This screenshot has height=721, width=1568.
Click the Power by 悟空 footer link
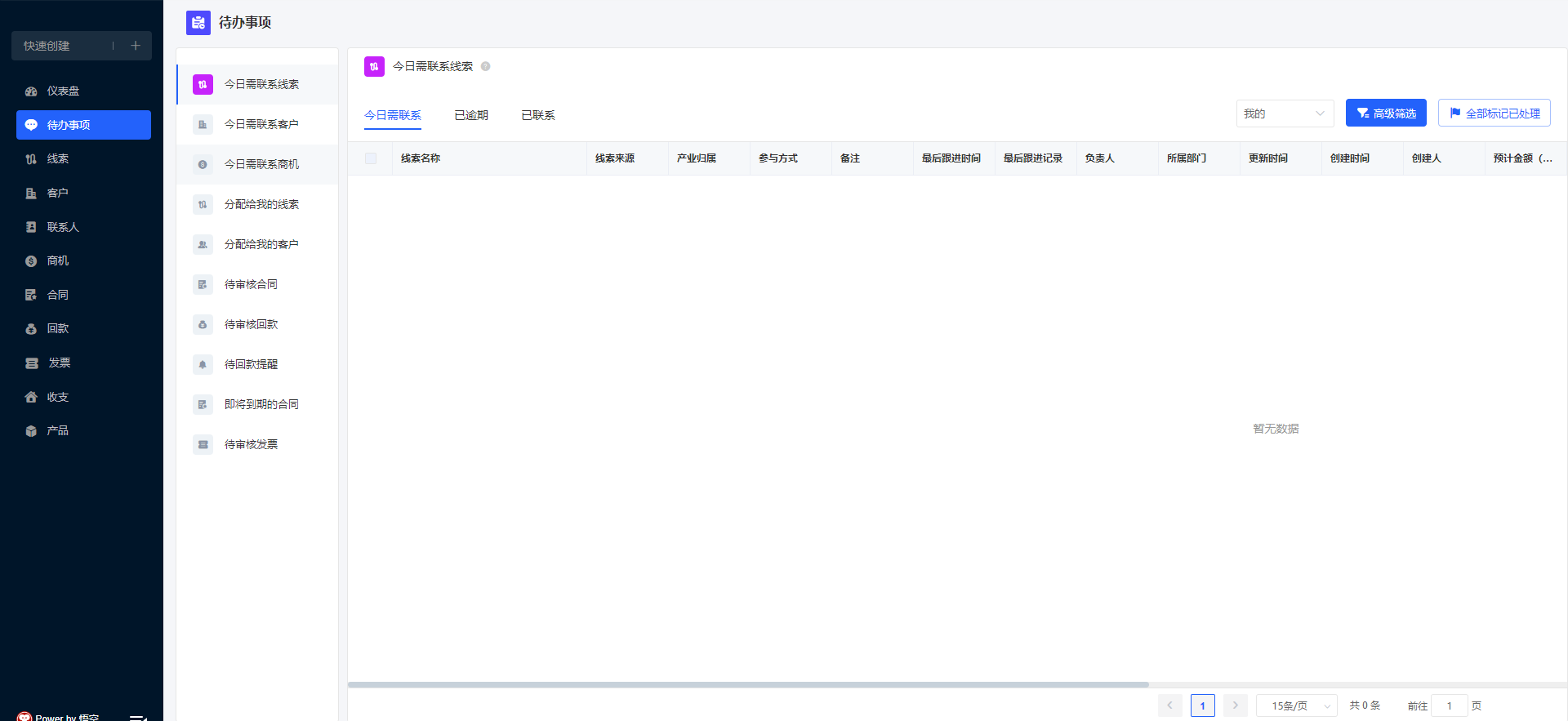58,717
